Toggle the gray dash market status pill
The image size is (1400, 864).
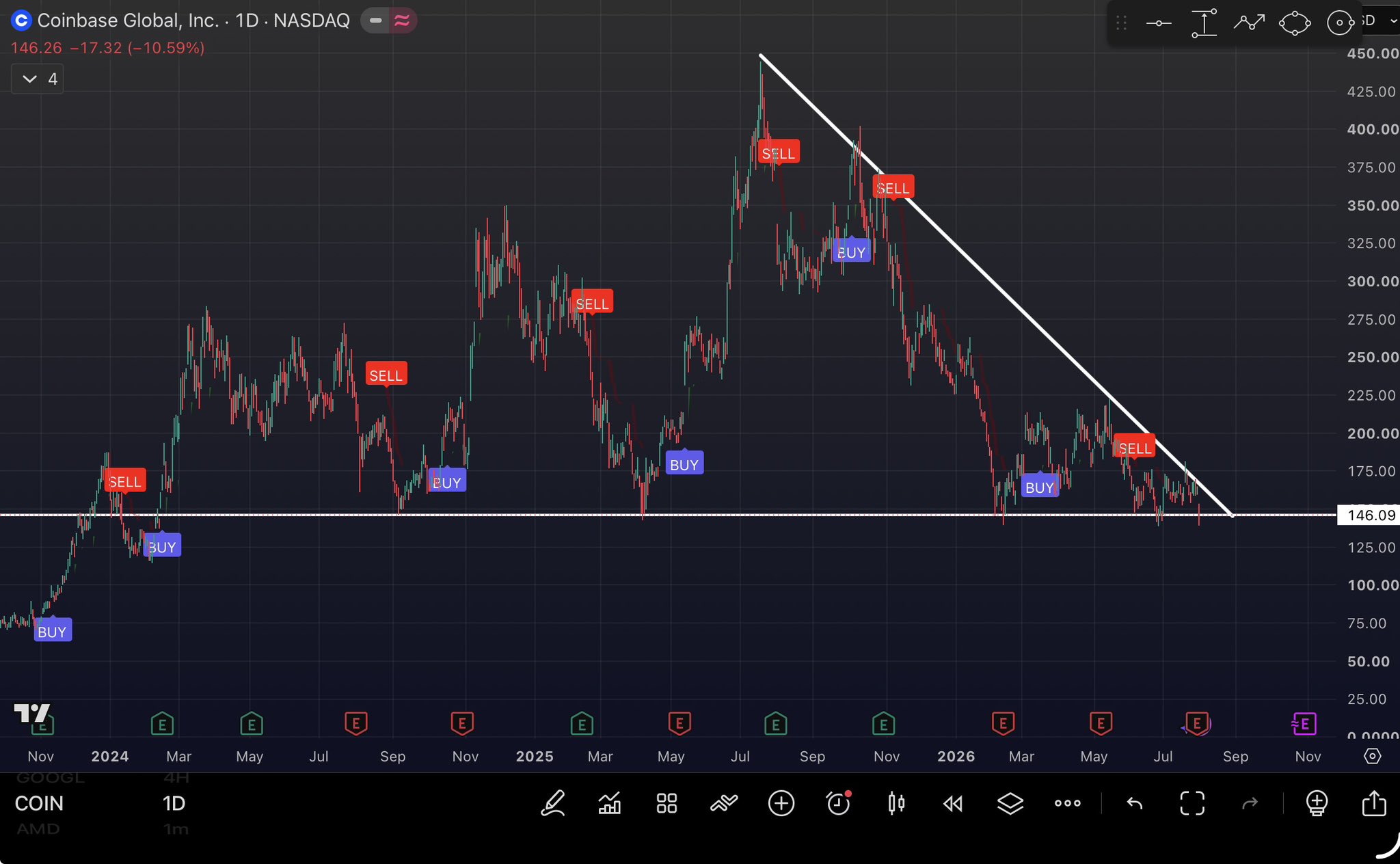pos(375,21)
